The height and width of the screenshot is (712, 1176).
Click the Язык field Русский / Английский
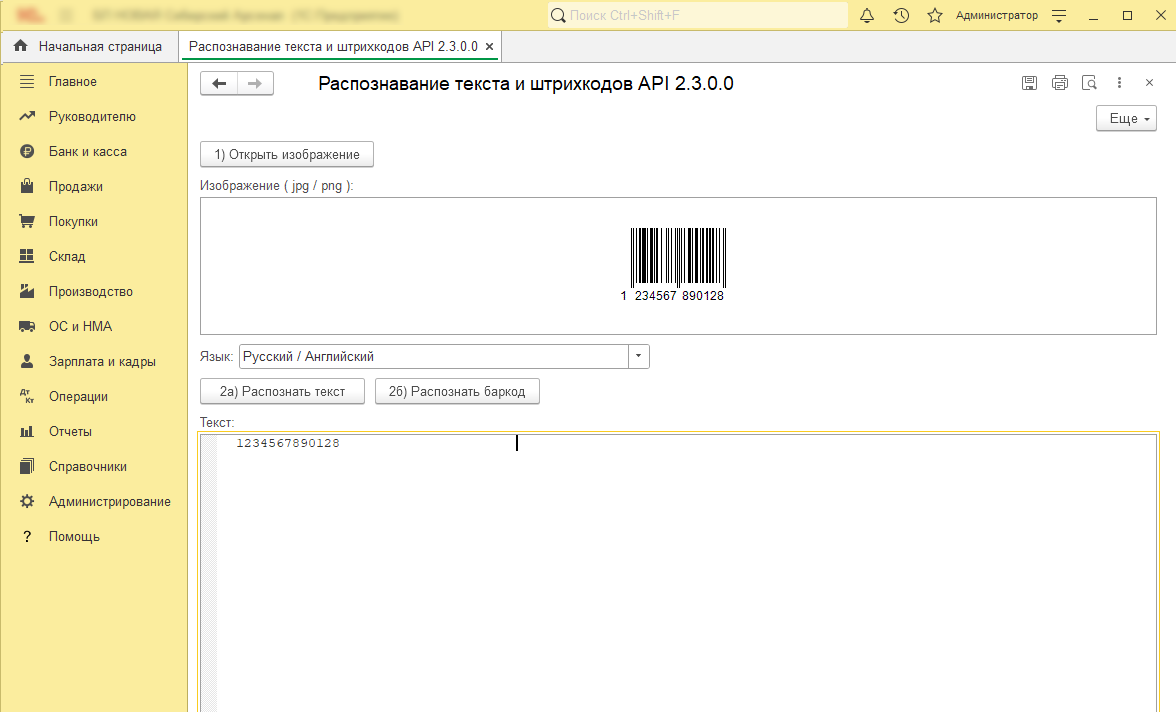point(434,356)
